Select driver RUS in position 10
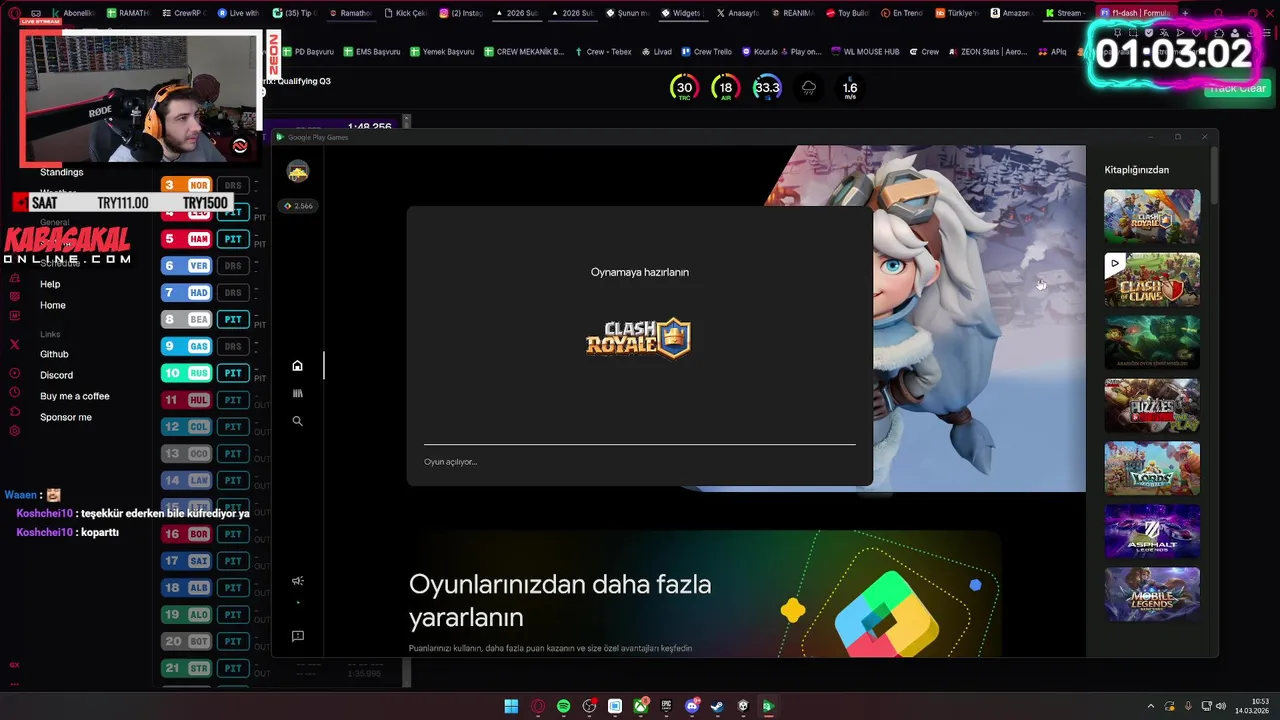The width and height of the screenshot is (1280, 720). point(186,373)
